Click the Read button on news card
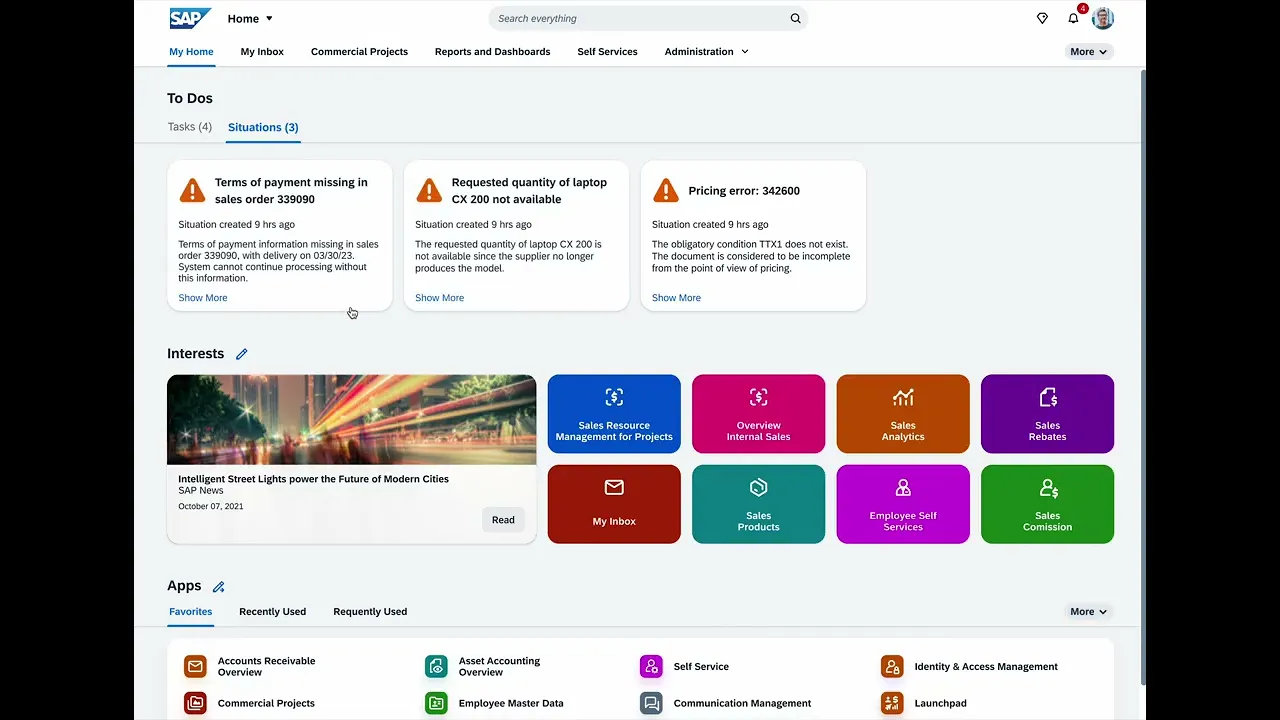The width and height of the screenshot is (1280, 720). [503, 519]
